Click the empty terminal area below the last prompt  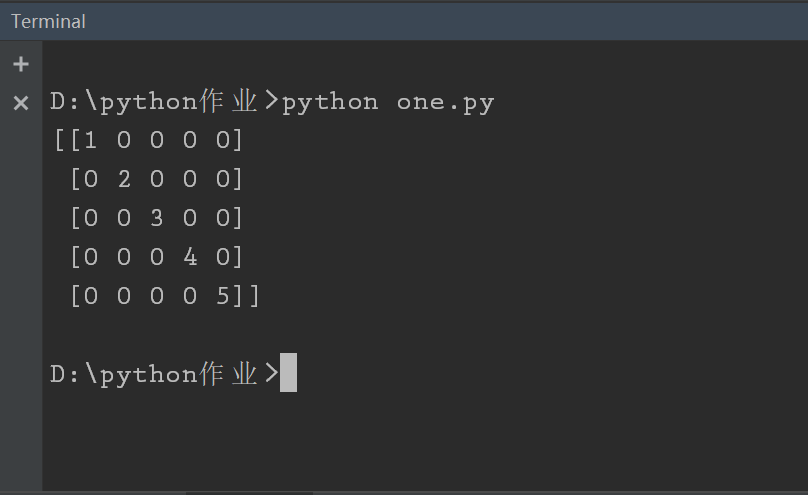[400, 440]
